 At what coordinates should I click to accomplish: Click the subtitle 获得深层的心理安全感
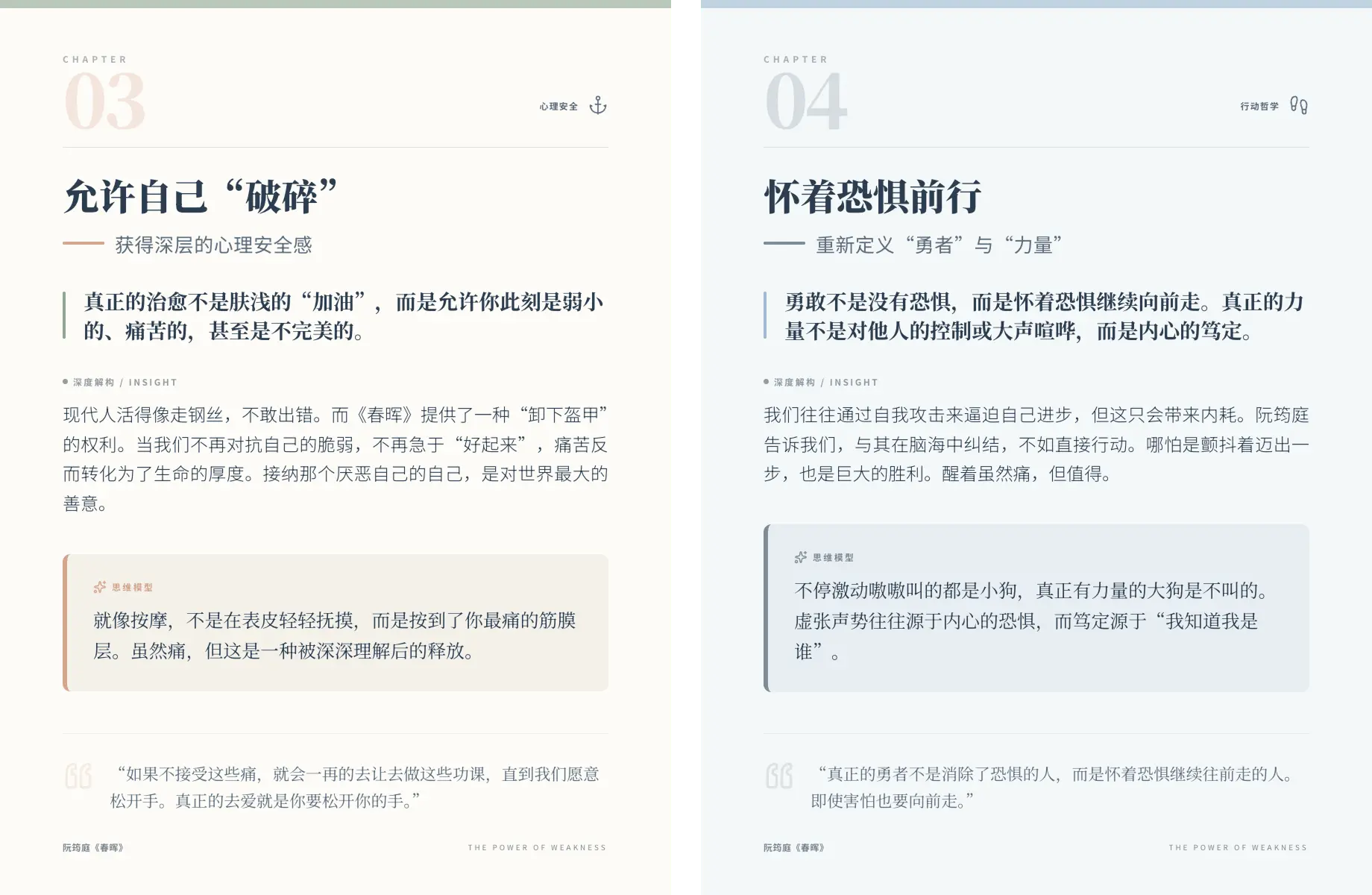pyautogui.click(x=213, y=245)
